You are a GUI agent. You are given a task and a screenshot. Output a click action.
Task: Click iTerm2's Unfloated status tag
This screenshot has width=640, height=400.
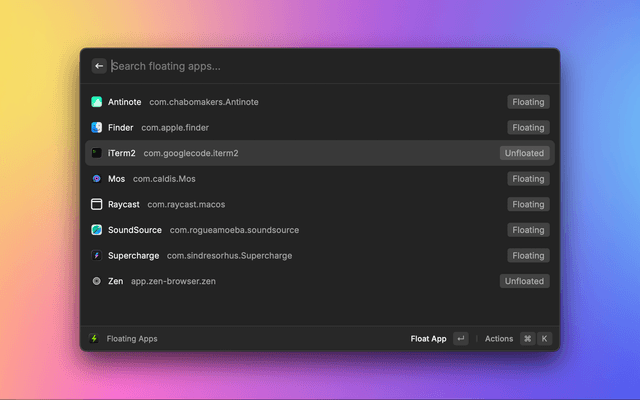(x=524, y=153)
